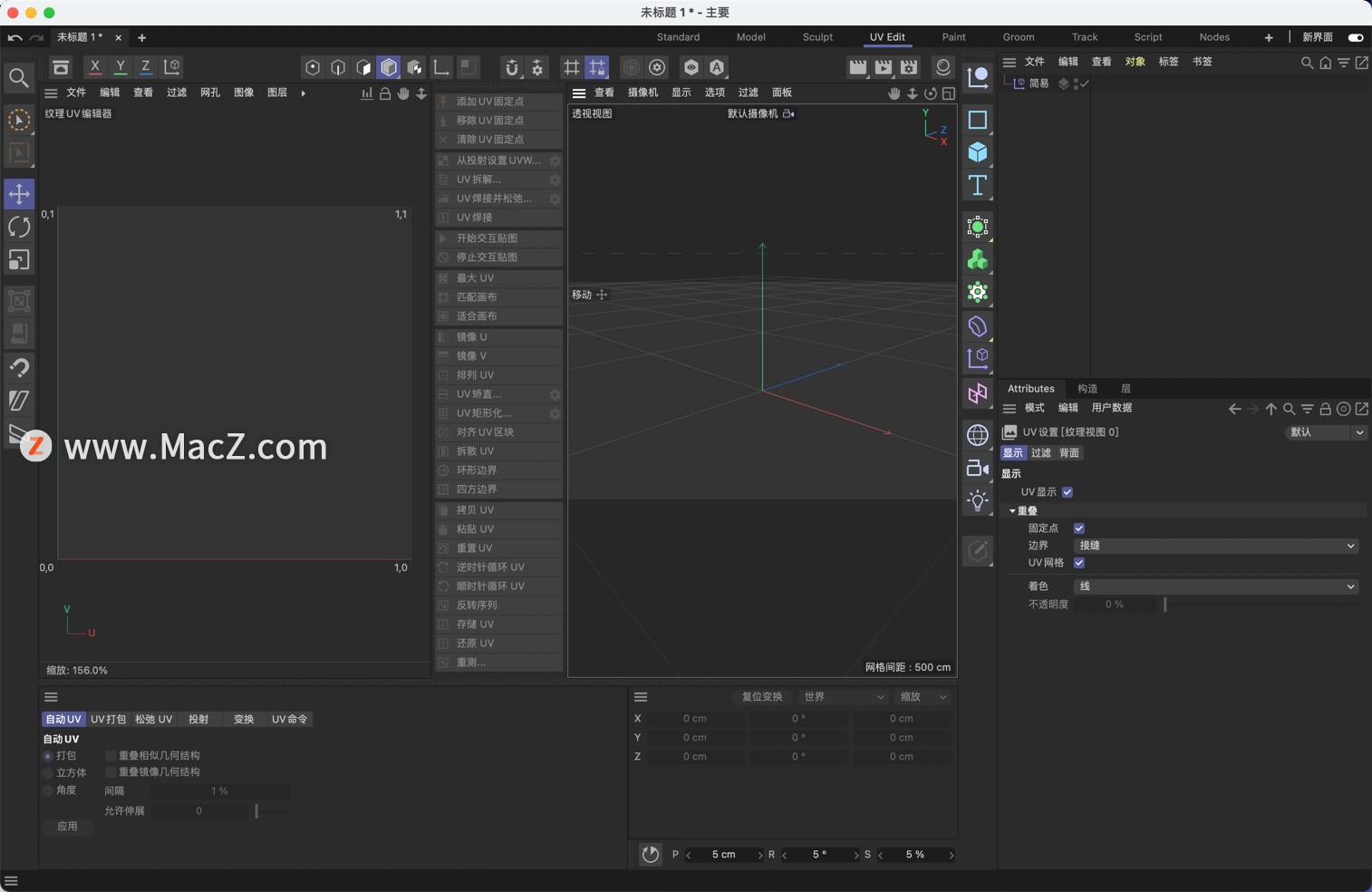Viewport: 1372px width, 892px height.
Task: Open the 边界 接缝 dropdown
Action: coord(1216,546)
